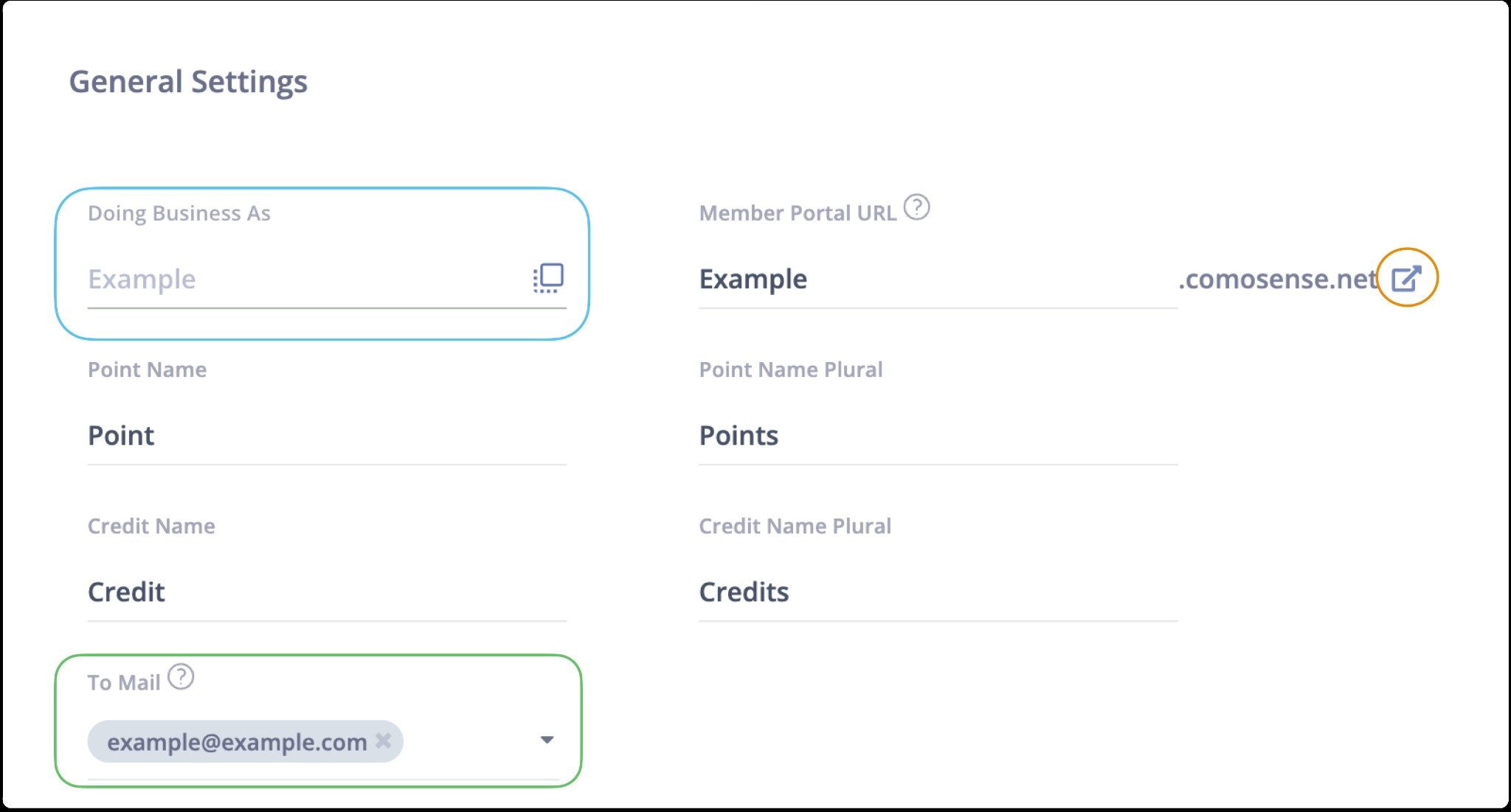Remove the example@example.com email tag
The width and height of the screenshot is (1511, 812).
pyautogui.click(x=383, y=740)
